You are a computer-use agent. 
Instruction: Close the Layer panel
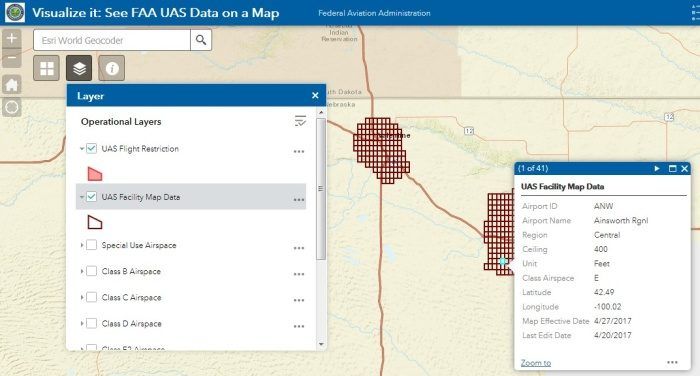tap(315, 96)
